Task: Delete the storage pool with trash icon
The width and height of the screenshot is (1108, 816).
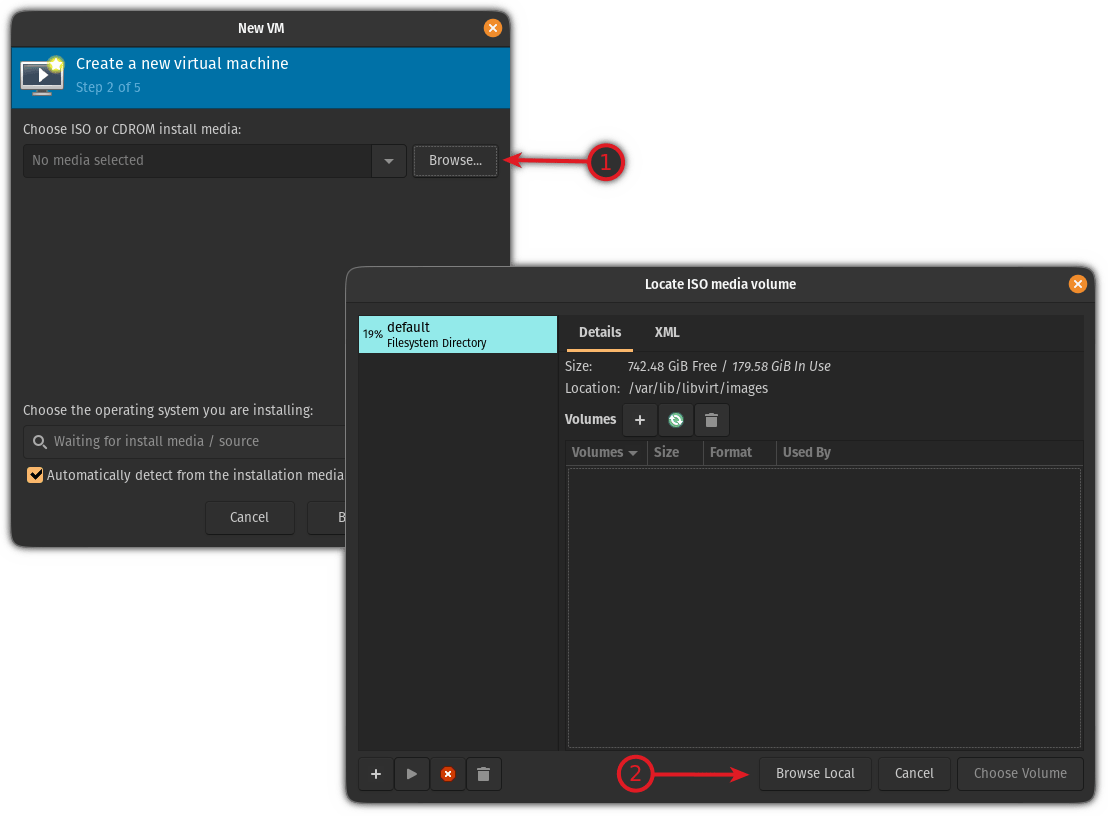Action: 483,774
